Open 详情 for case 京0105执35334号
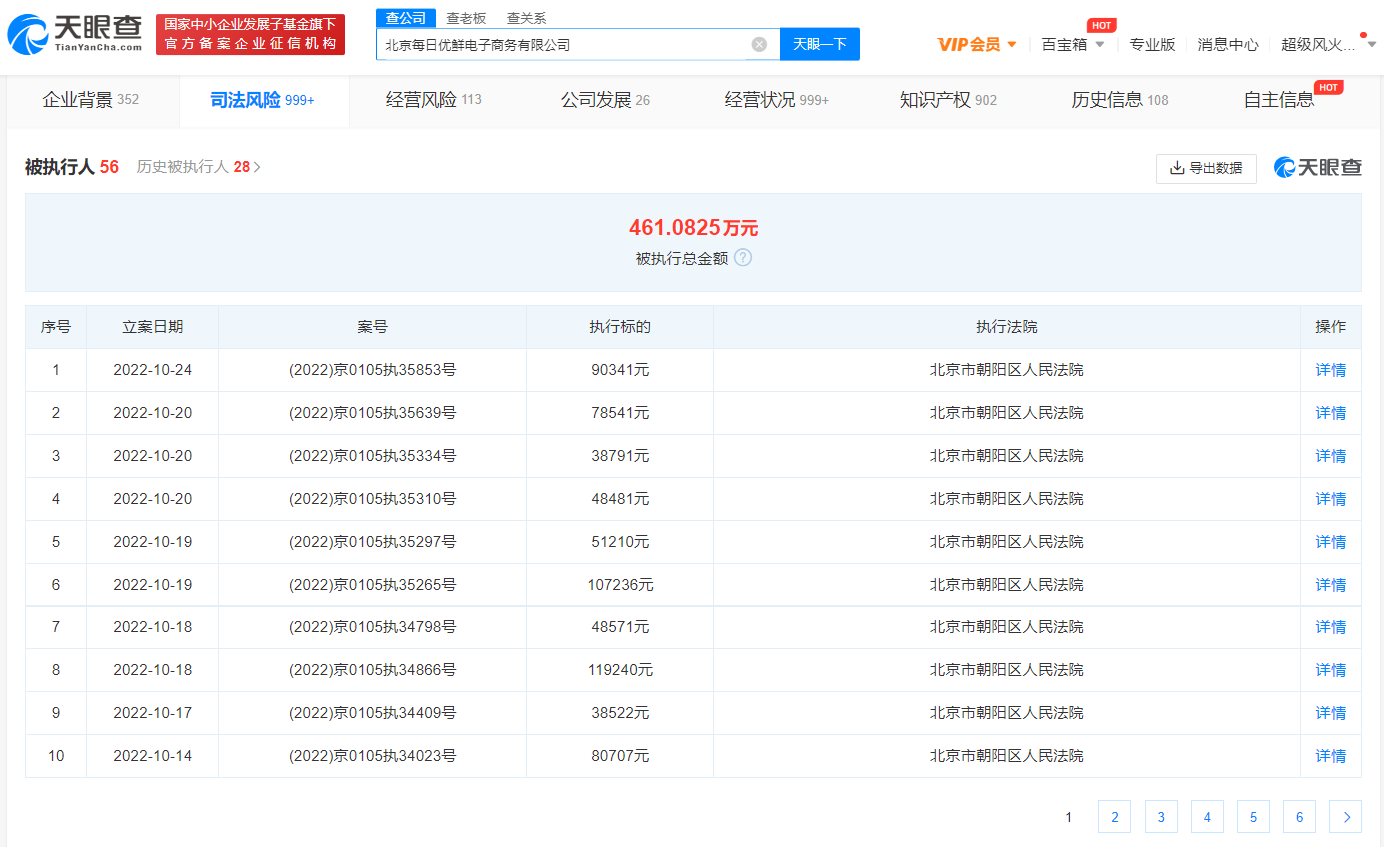Viewport: 1384px width, 847px height. click(1331, 456)
